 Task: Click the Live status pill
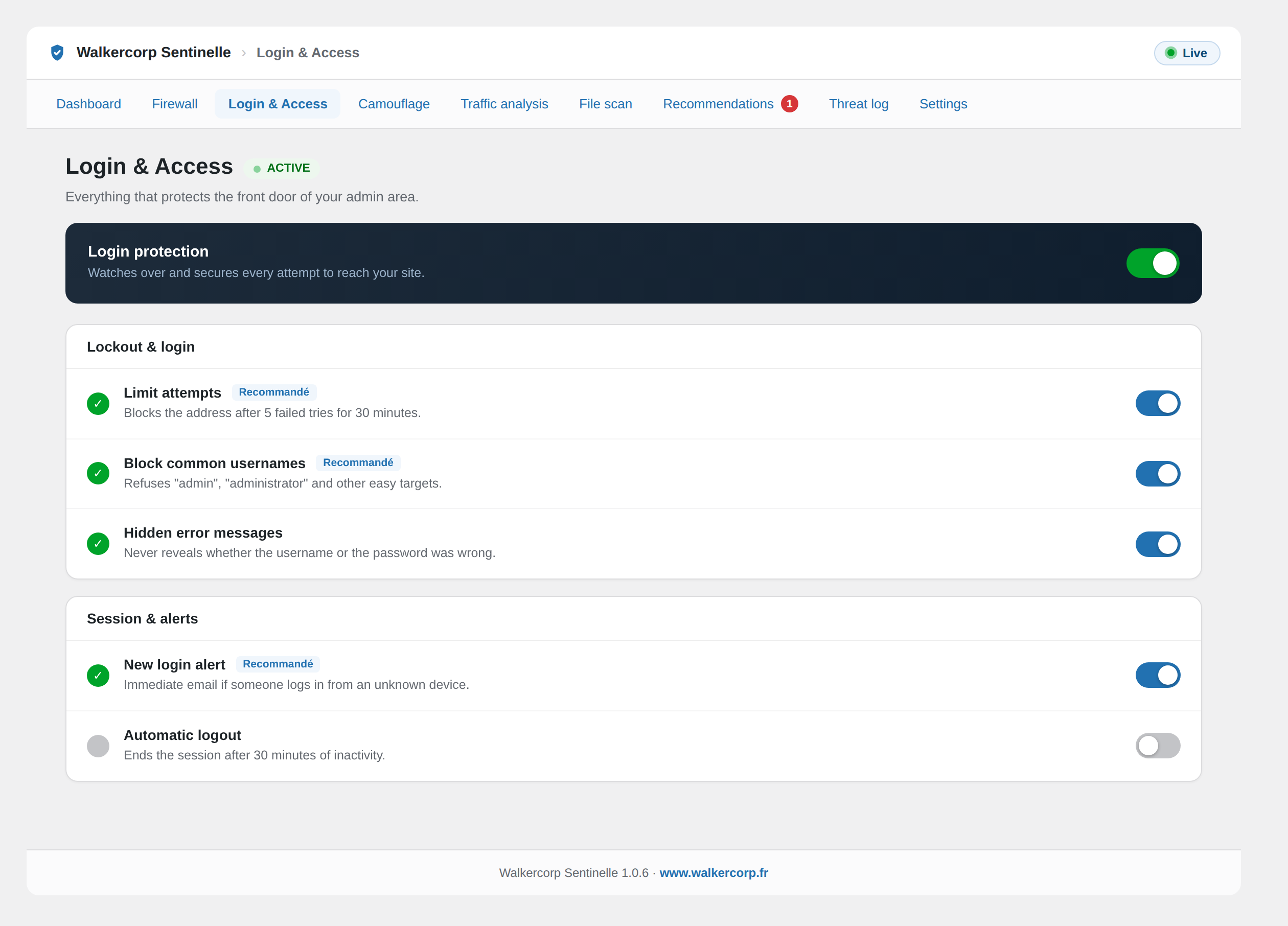[1187, 53]
